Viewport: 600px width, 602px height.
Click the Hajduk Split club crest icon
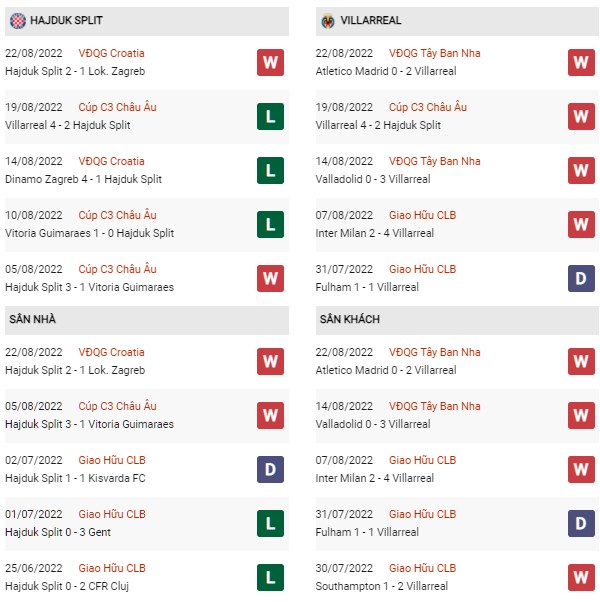18,21
